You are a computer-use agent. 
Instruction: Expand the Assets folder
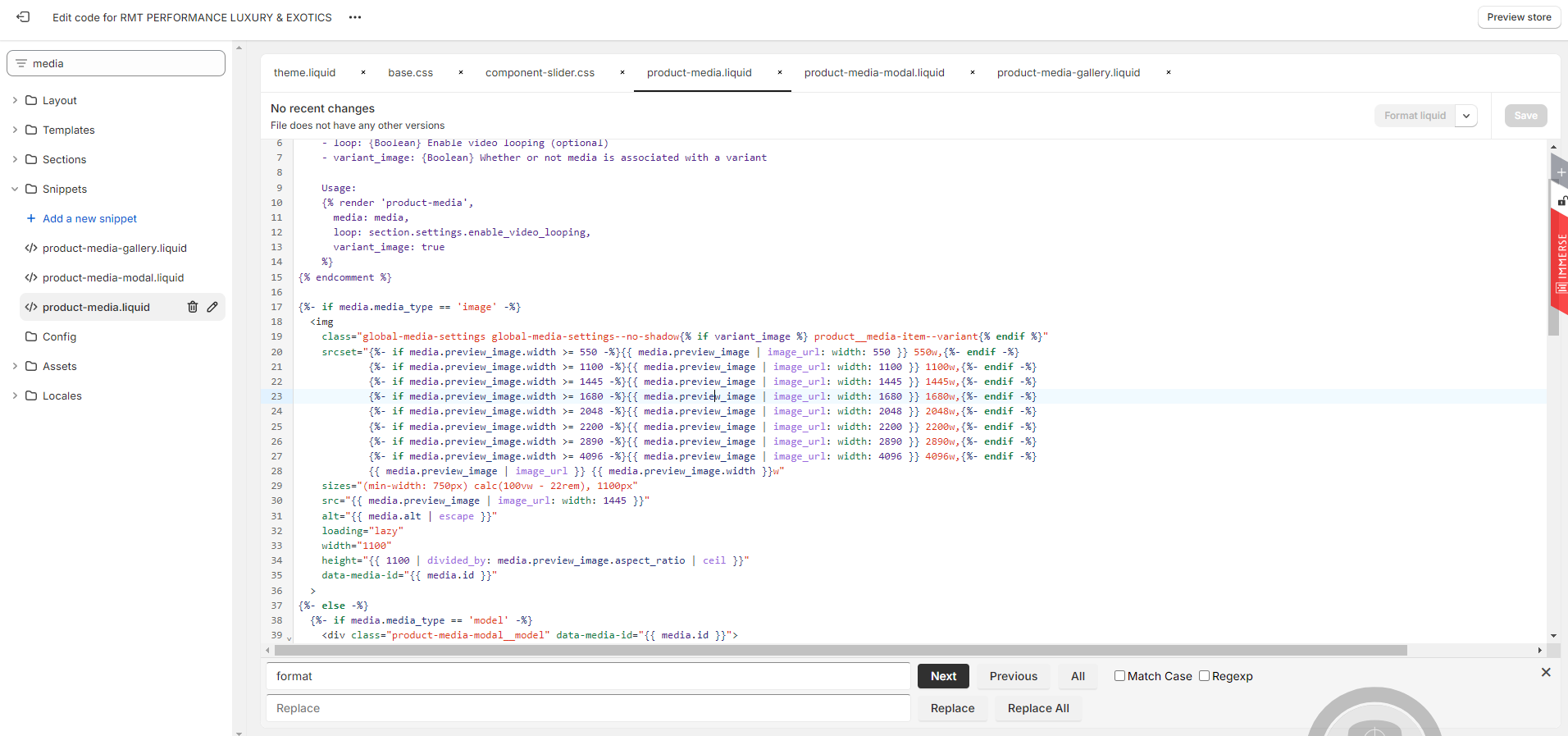tap(15, 366)
